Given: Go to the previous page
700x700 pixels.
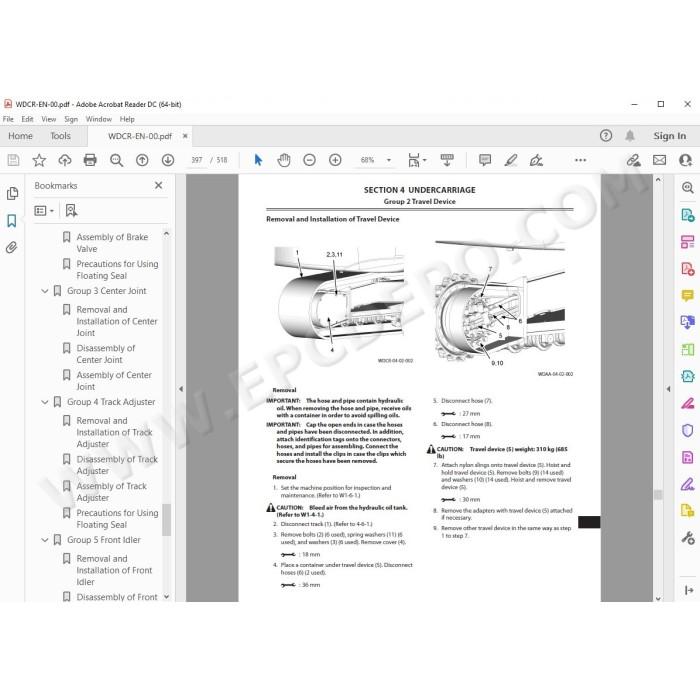Looking at the screenshot, I should point(142,160).
